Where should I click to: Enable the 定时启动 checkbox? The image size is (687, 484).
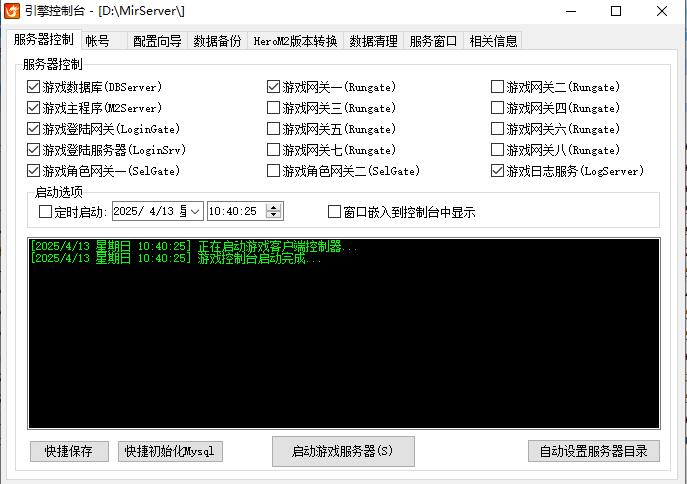point(46,212)
